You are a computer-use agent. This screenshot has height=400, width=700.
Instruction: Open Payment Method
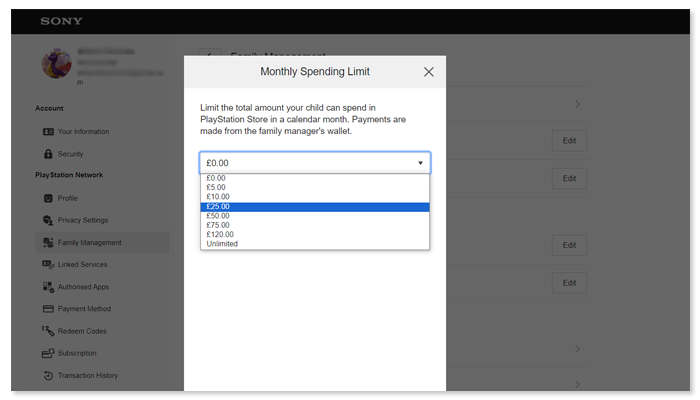[84, 309]
